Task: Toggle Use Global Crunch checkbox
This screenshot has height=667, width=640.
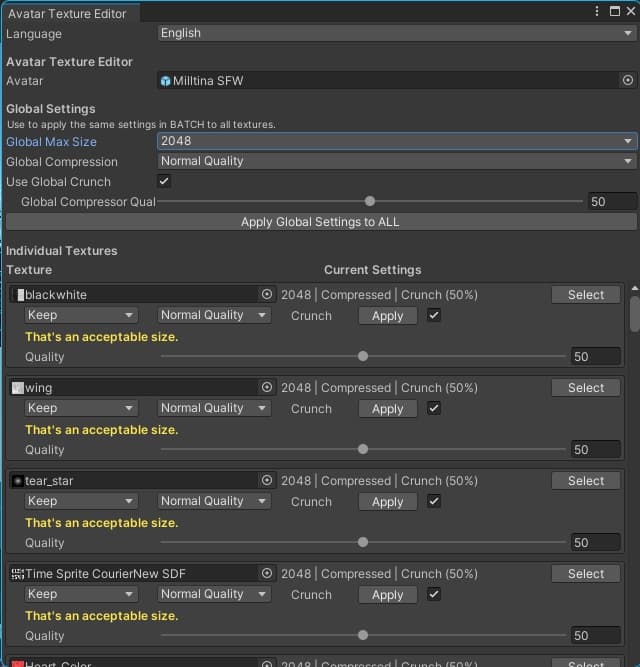Action: [x=164, y=181]
